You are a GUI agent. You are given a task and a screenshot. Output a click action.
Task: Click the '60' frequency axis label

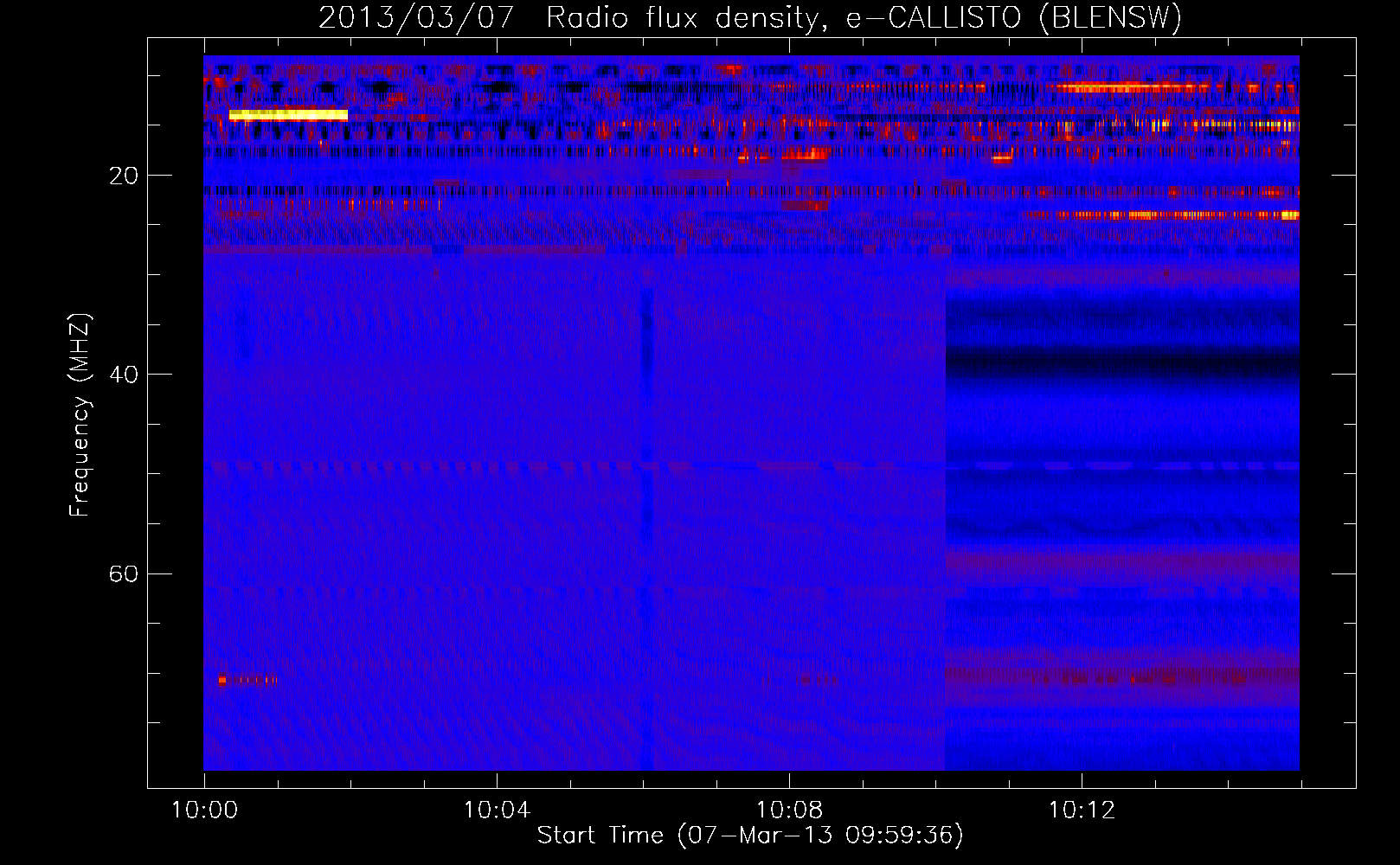[124, 573]
